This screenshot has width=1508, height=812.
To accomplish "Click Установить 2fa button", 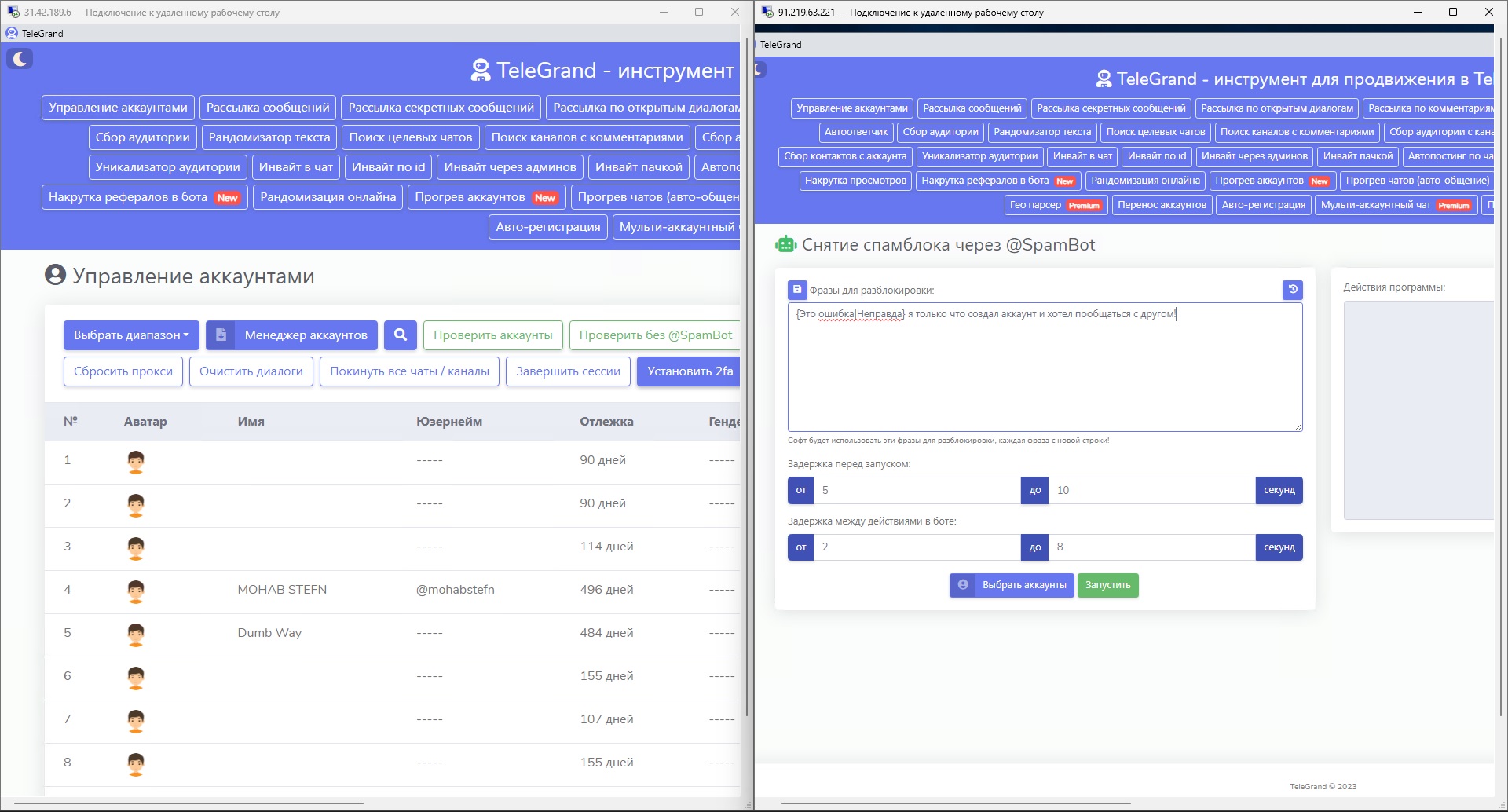I will 689,371.
